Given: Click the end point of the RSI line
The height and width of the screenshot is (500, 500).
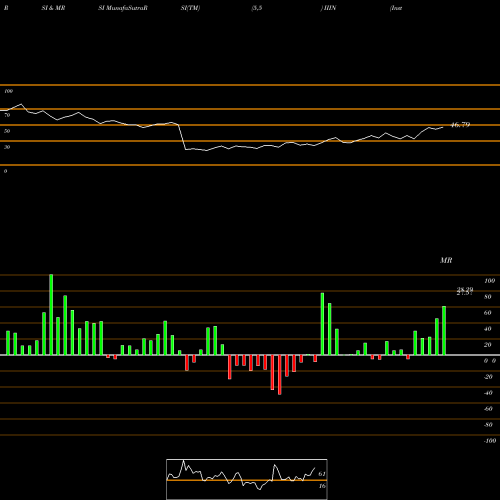Looking at the screenshot, I should click(x=443, y=127).
